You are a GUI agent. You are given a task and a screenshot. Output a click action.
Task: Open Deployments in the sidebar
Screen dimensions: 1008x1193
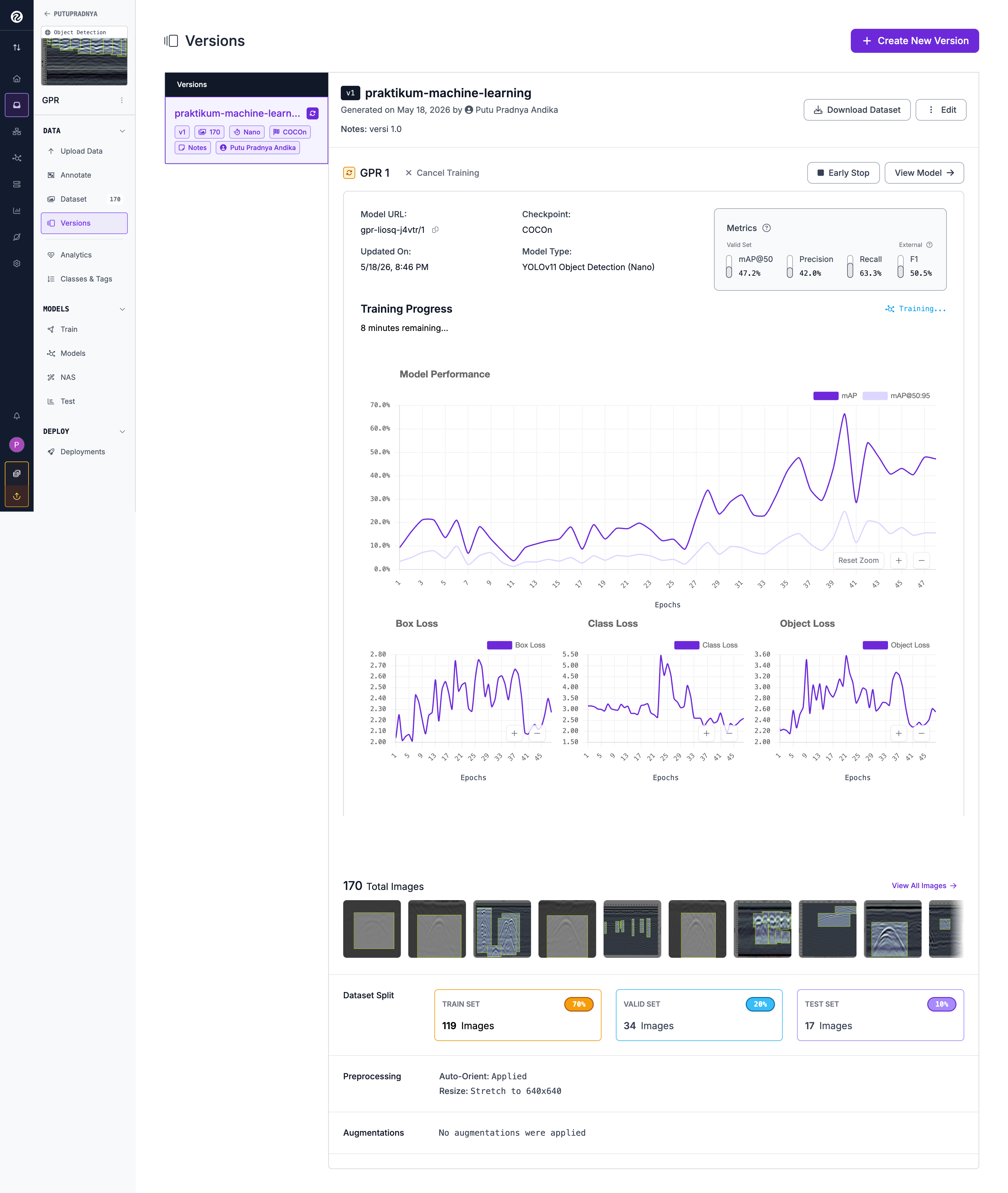84,452
